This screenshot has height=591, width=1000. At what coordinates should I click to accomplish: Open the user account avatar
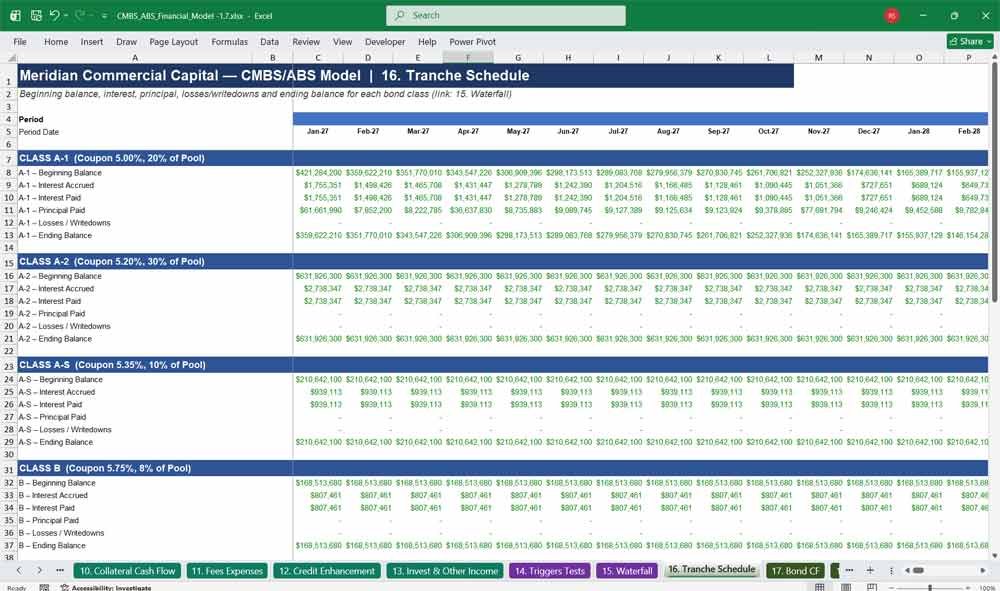click(892, 15)
